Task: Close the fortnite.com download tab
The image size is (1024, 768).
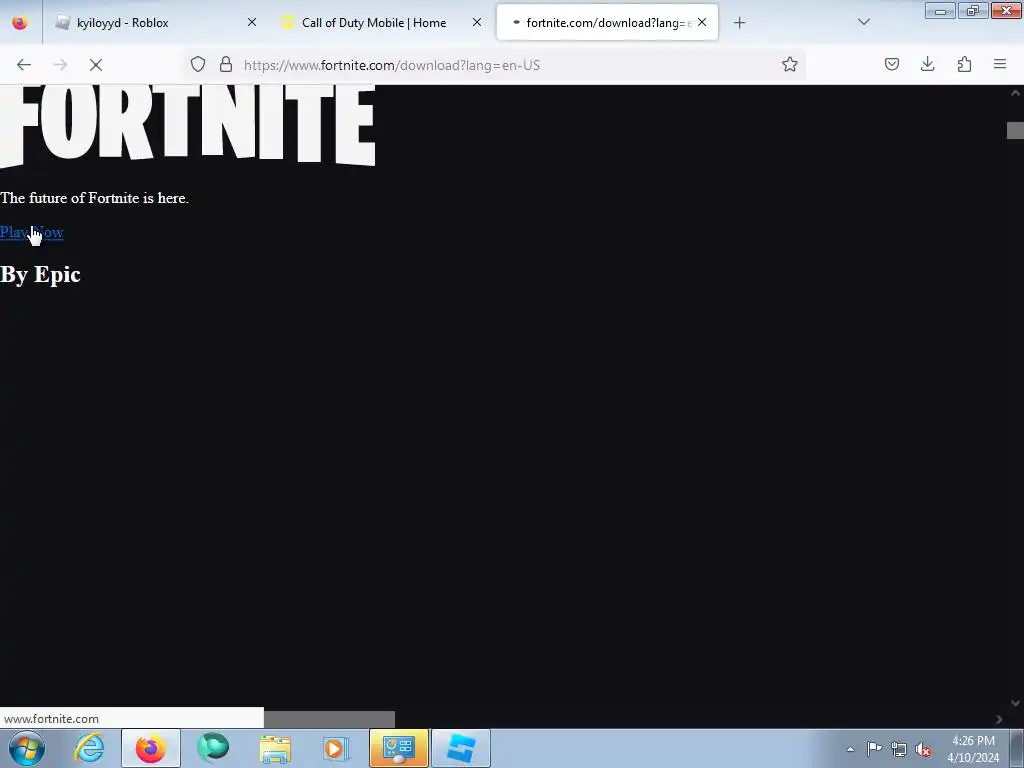Action: (702, 23)
